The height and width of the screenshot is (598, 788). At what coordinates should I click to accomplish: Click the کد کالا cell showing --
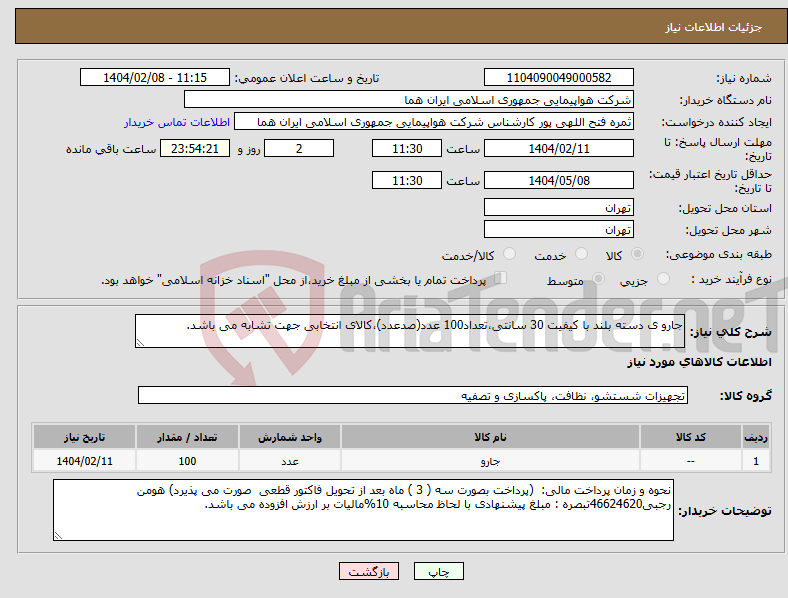(x=691, y=461)
